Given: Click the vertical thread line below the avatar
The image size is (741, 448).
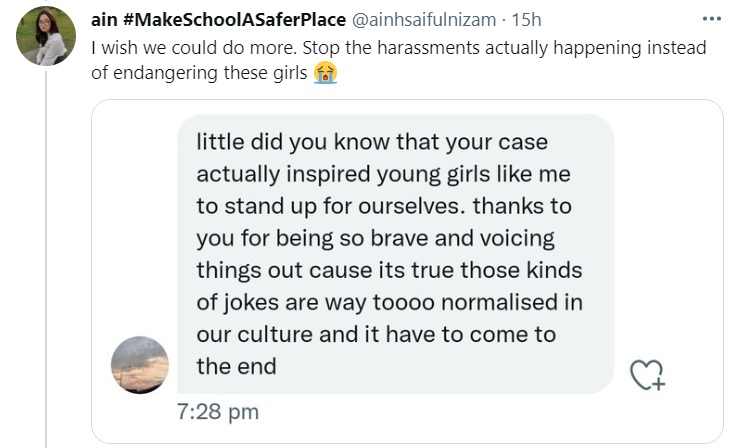Looking at the screenshot, I should coord(46,250).
